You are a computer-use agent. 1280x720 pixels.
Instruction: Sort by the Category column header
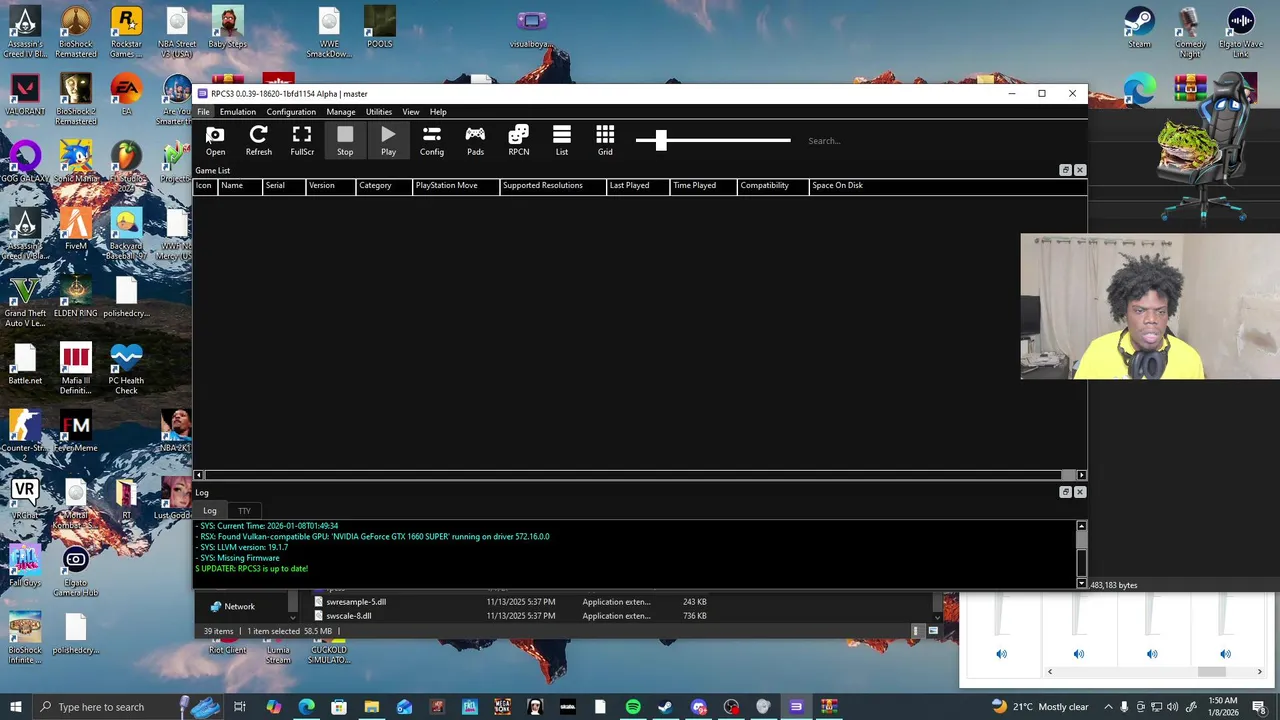pos(384,185)
